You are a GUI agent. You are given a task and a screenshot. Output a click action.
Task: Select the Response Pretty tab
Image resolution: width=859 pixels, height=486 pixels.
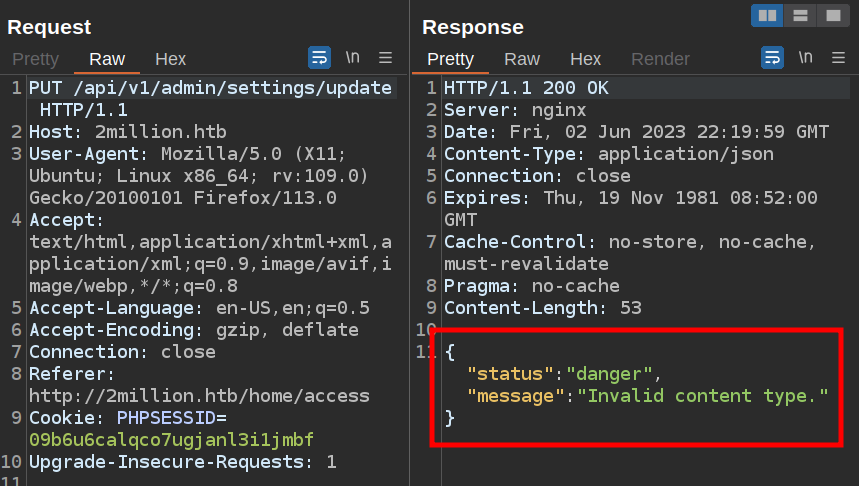[x=450, y=59]
